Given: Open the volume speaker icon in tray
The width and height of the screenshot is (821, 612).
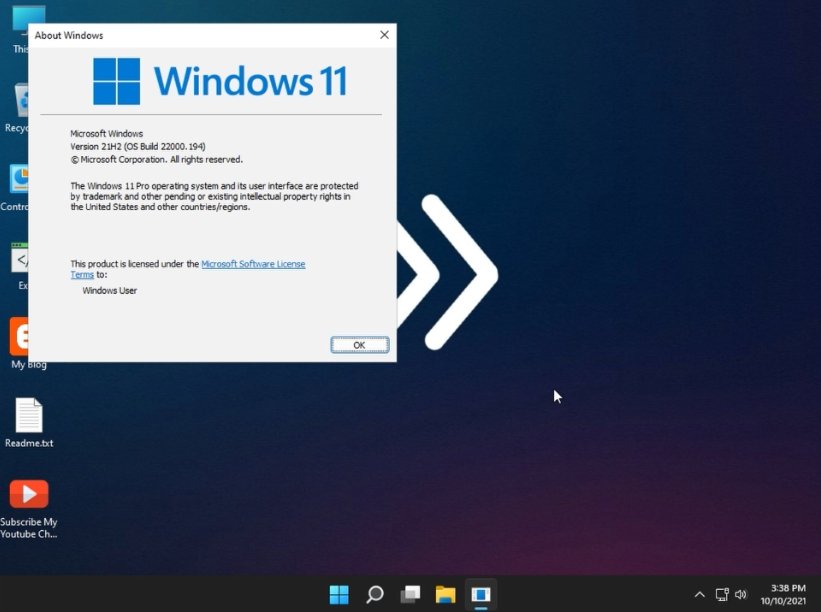Looking at the screenshot, I should point(741,594).
